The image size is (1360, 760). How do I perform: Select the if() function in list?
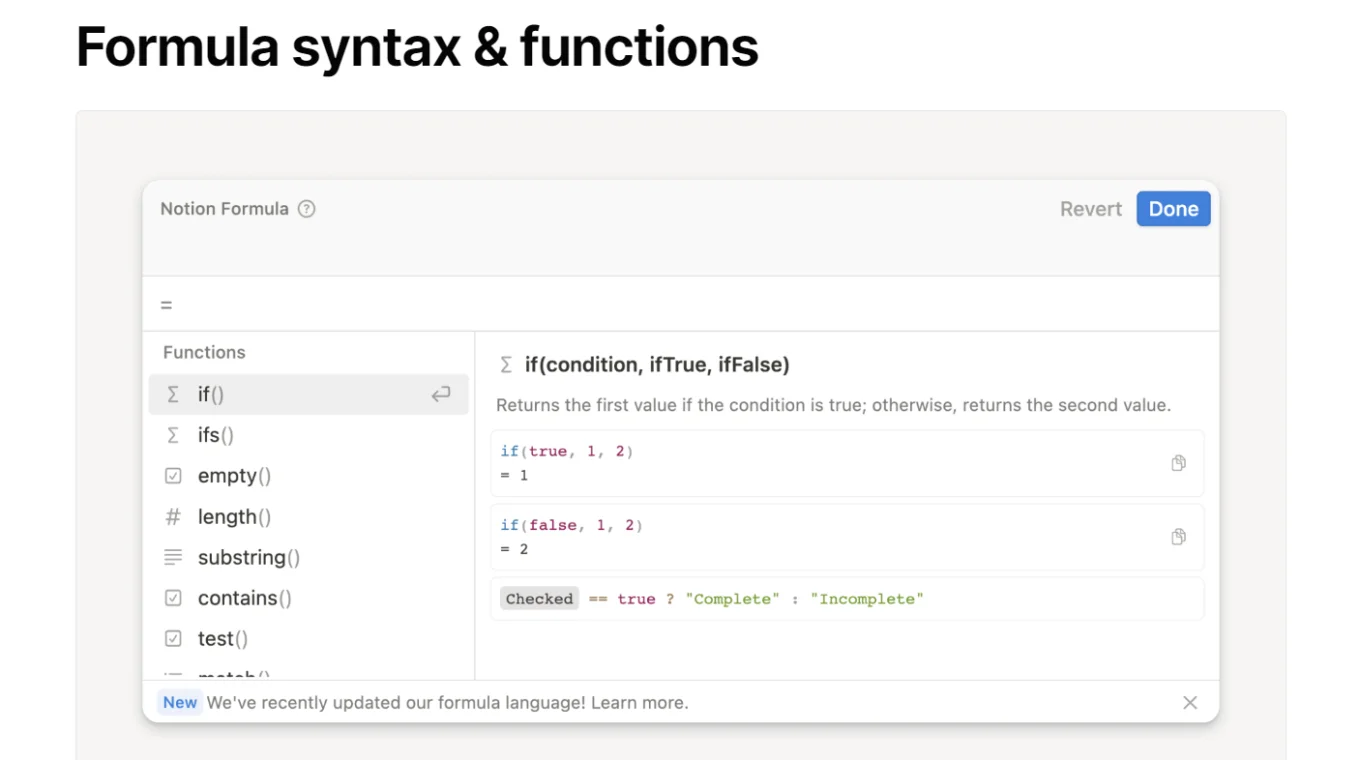211,395
